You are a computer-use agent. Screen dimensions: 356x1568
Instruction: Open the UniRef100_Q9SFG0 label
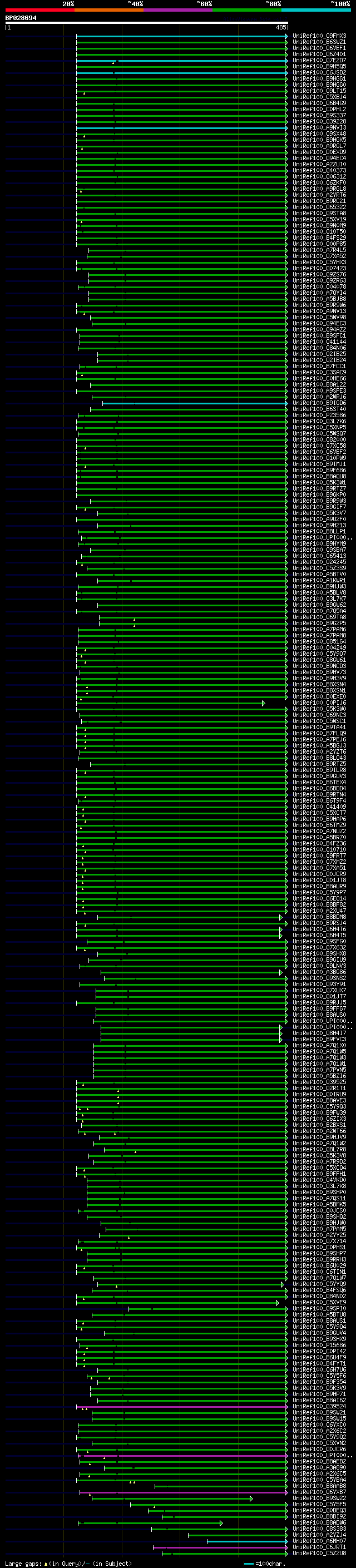click(x=319, y=942)
